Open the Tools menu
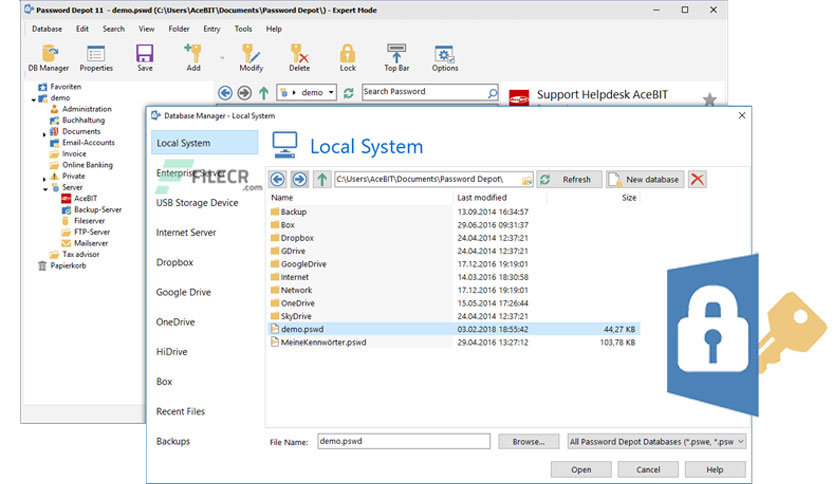836x484 pixels. click(x=243, y=29)
